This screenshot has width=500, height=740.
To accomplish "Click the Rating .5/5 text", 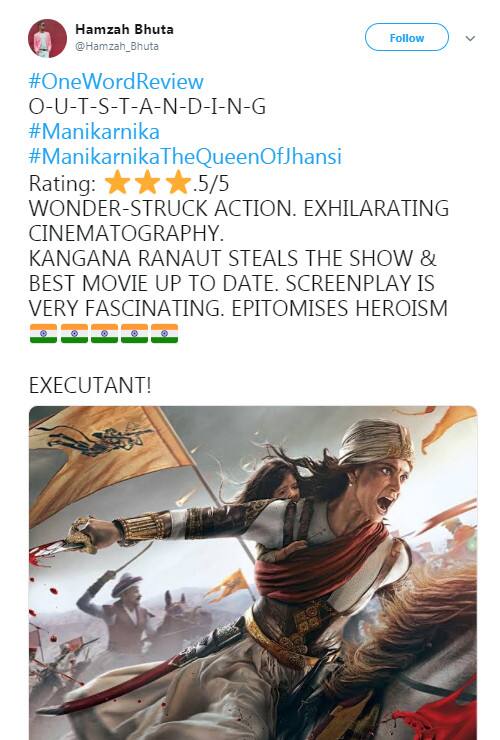I will click(x=129, y=183).
